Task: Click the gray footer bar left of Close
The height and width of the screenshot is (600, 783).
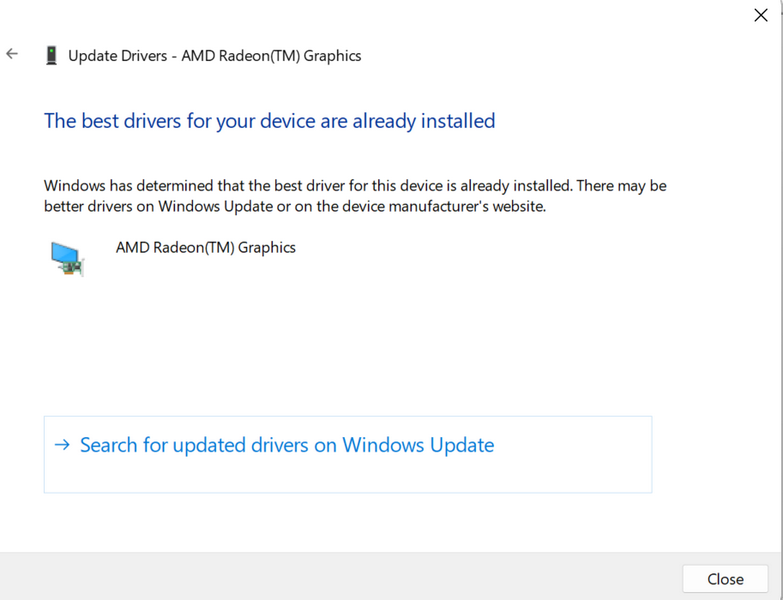Action: [x=340, y=577]
